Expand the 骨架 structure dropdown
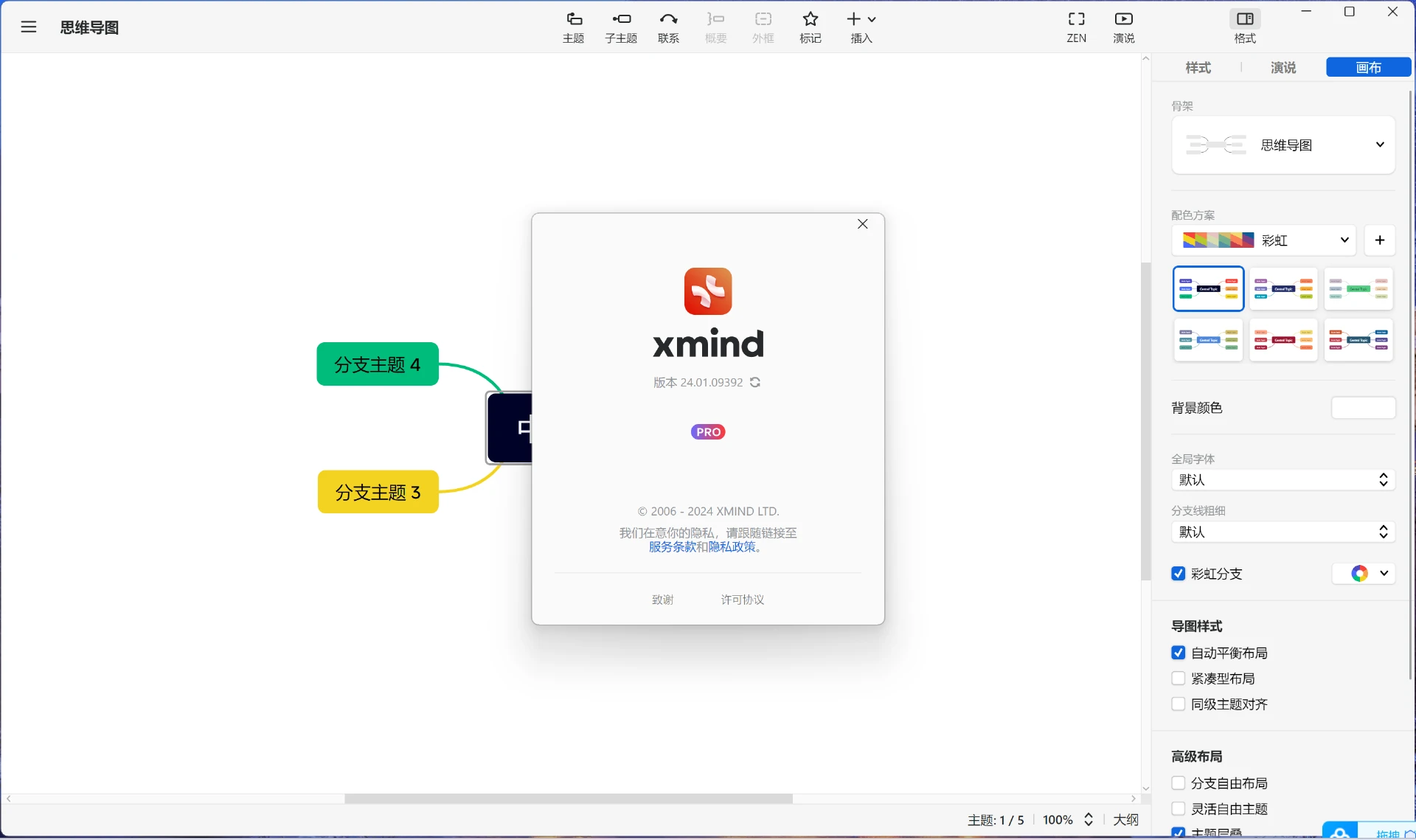 [x=1380, y=145]
